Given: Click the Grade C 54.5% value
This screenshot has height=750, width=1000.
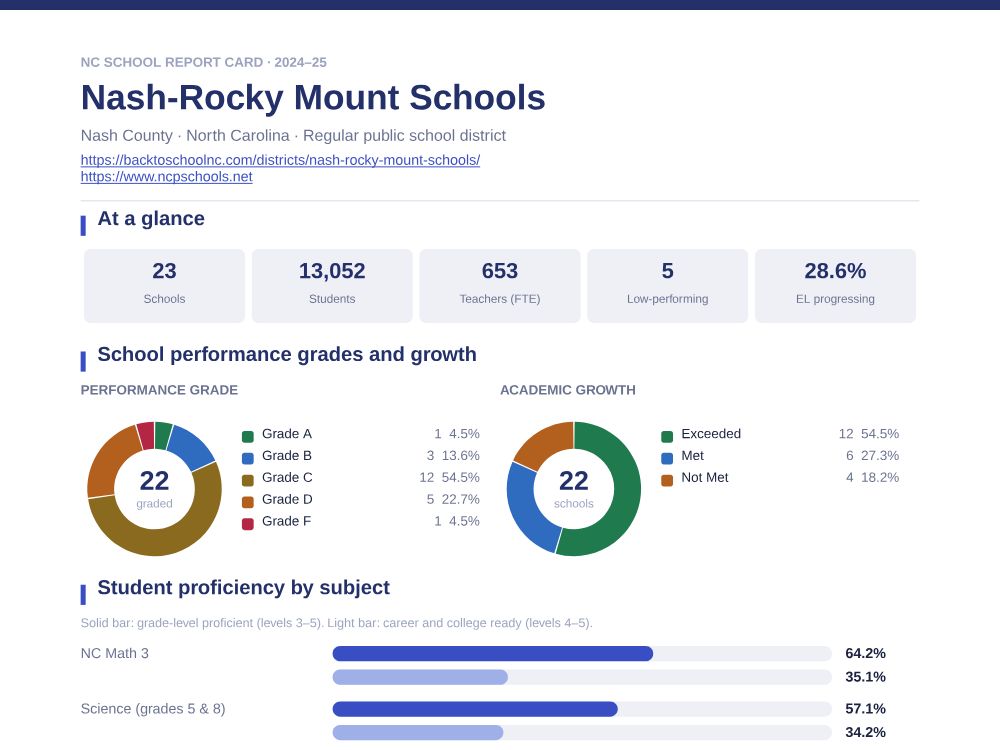Looking at the screenshot, I should [460, 478].
